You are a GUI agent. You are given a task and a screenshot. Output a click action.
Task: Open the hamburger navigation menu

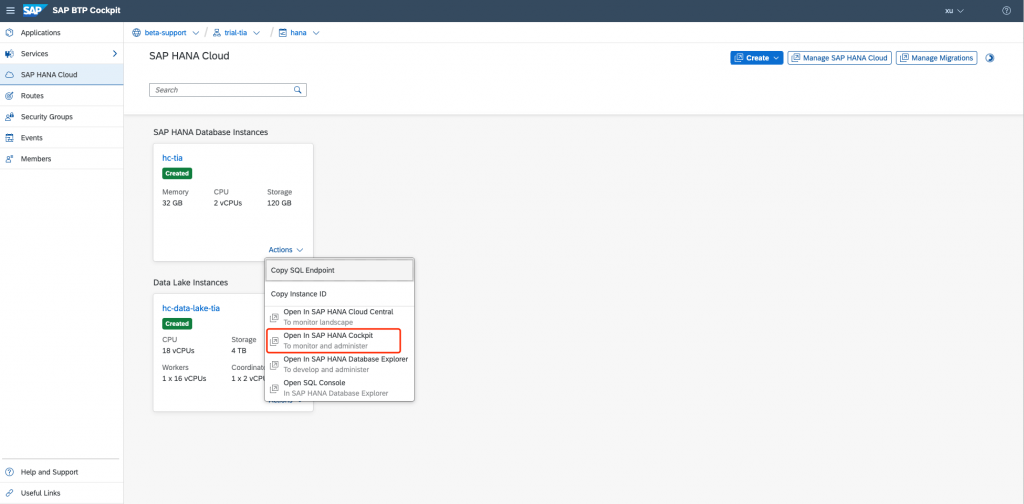[x=10, y=10]
